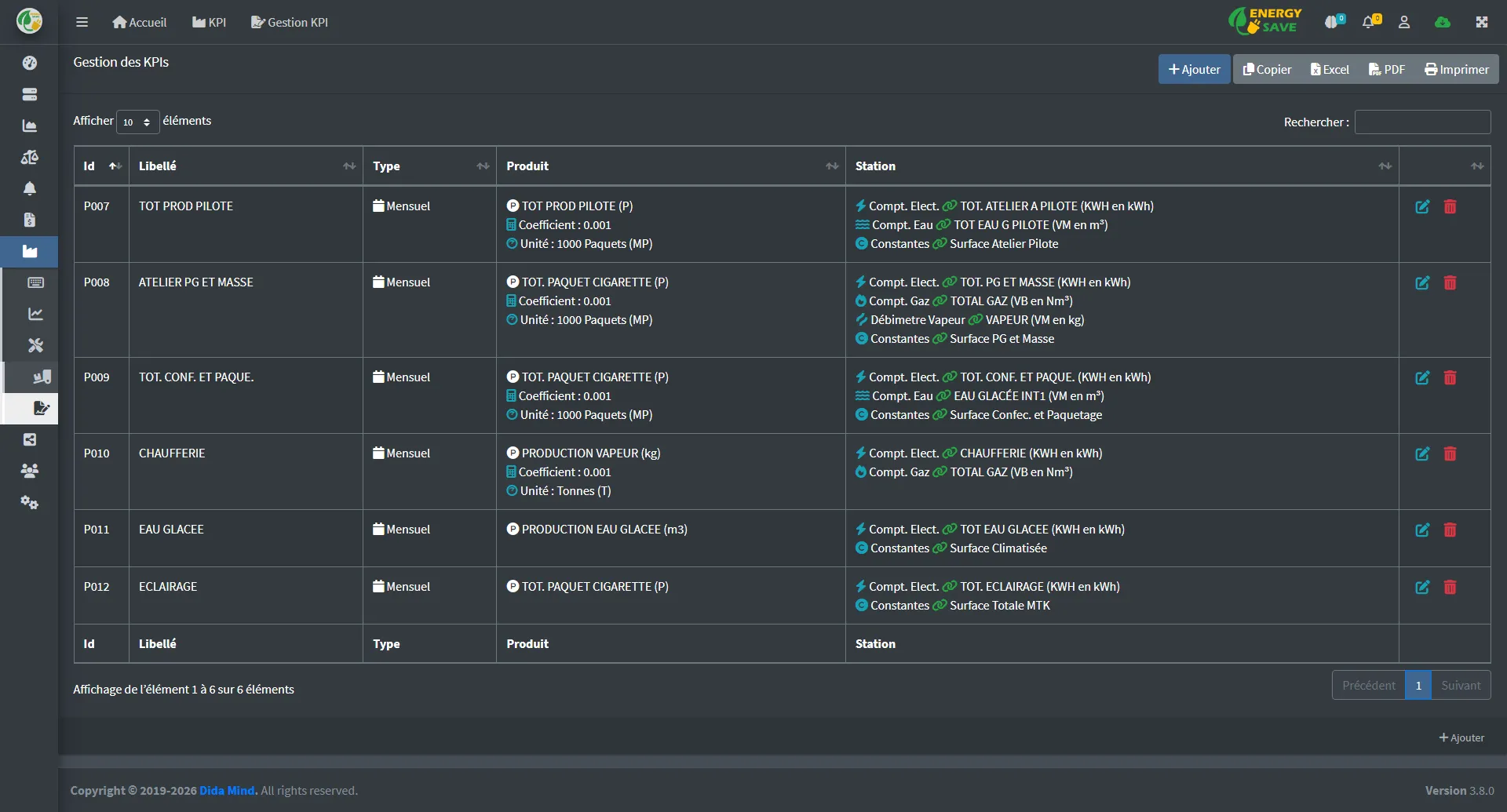Sort table by Id column header
The height and width of the screenshot is (812, 1507).
101,166
